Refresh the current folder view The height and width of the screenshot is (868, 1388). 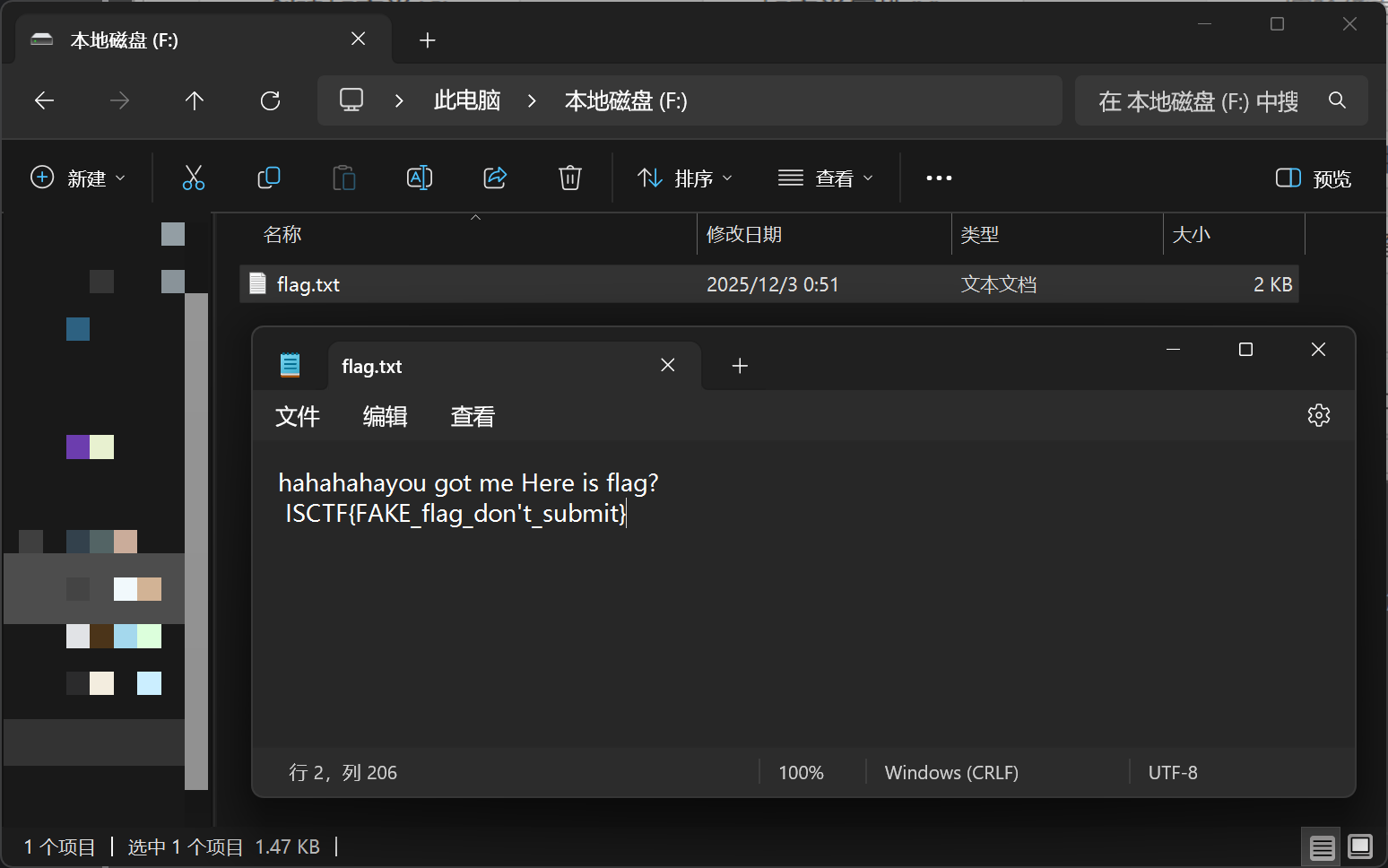[270, 101]
